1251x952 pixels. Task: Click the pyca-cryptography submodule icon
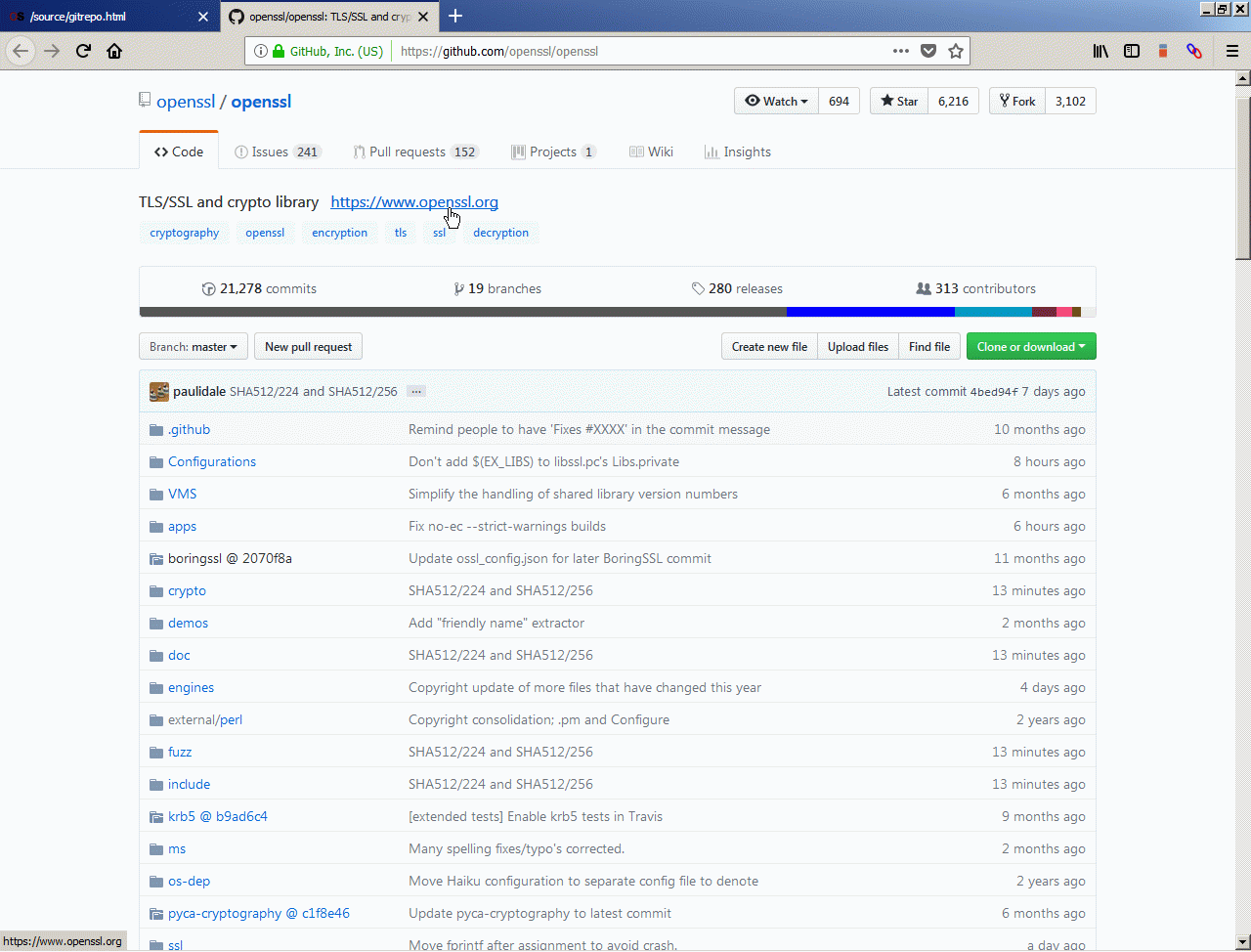(156, 914)
